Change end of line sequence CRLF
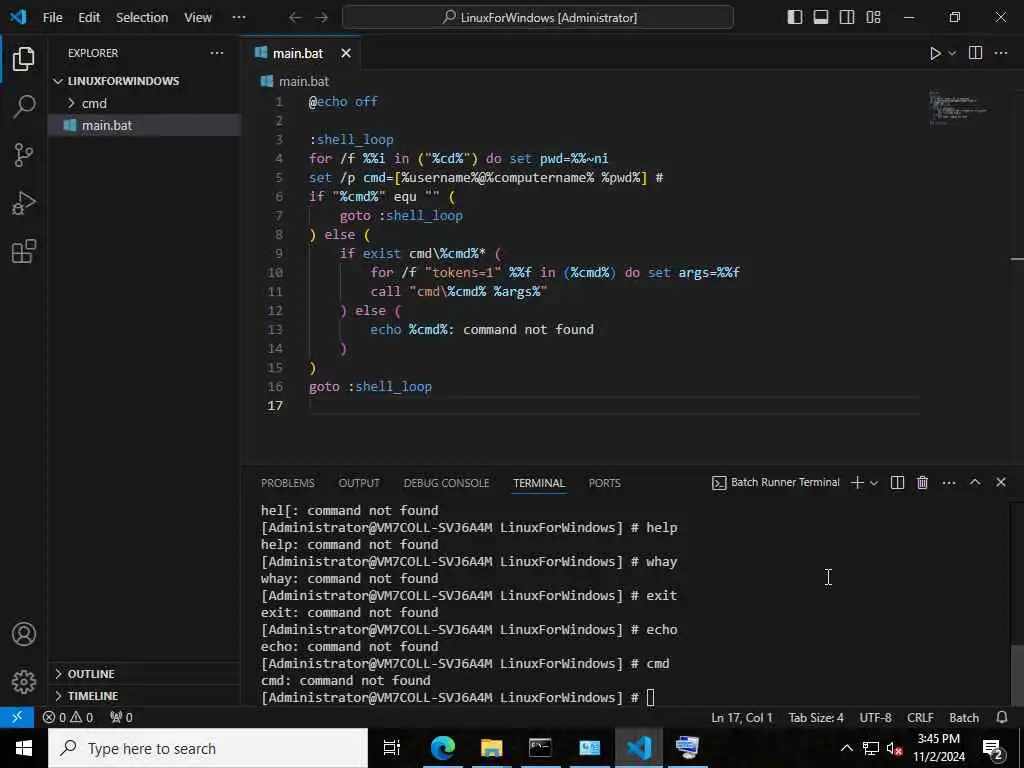Screen dimensions: 1024x768 click(920, 717)
